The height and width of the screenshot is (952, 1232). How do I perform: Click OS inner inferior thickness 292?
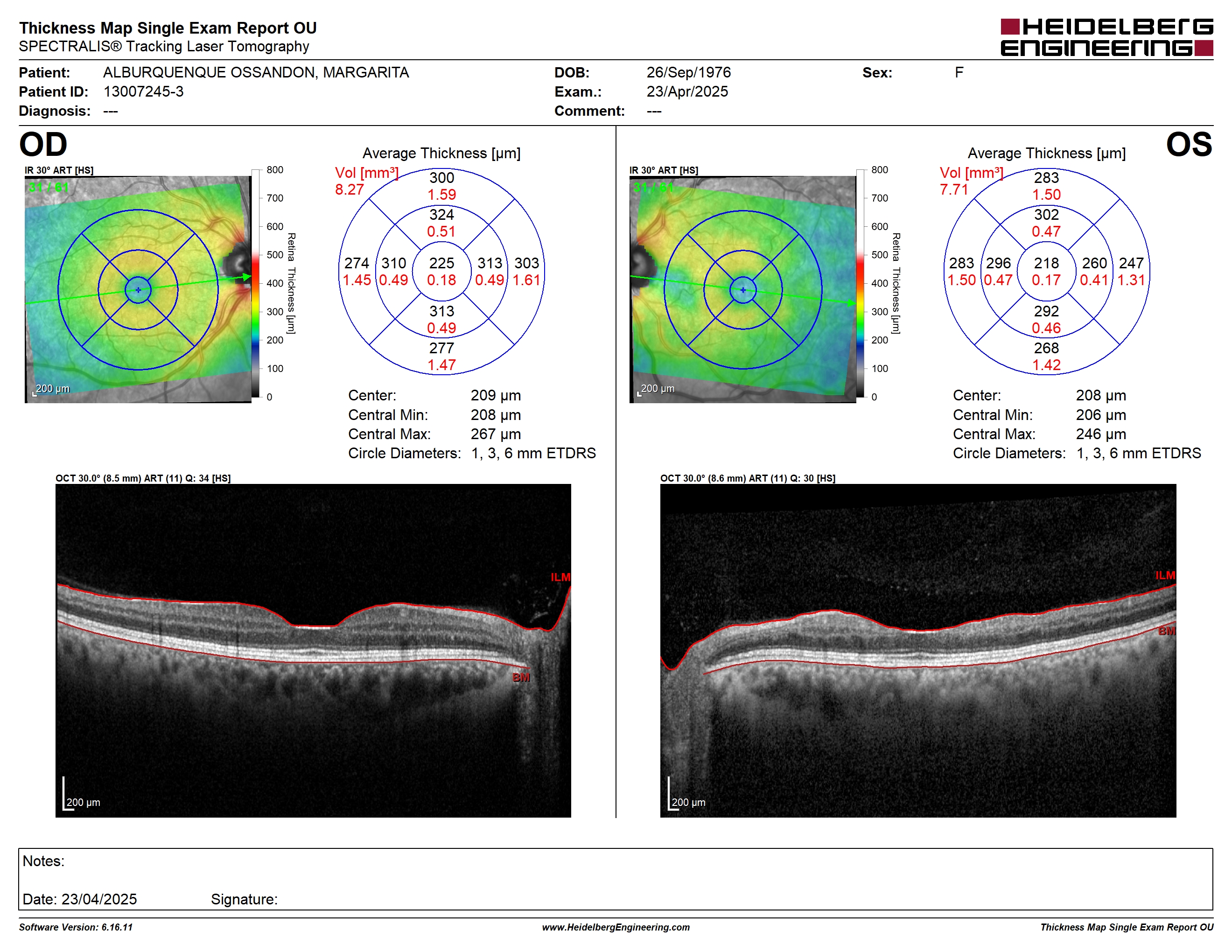click(1046, 311)
